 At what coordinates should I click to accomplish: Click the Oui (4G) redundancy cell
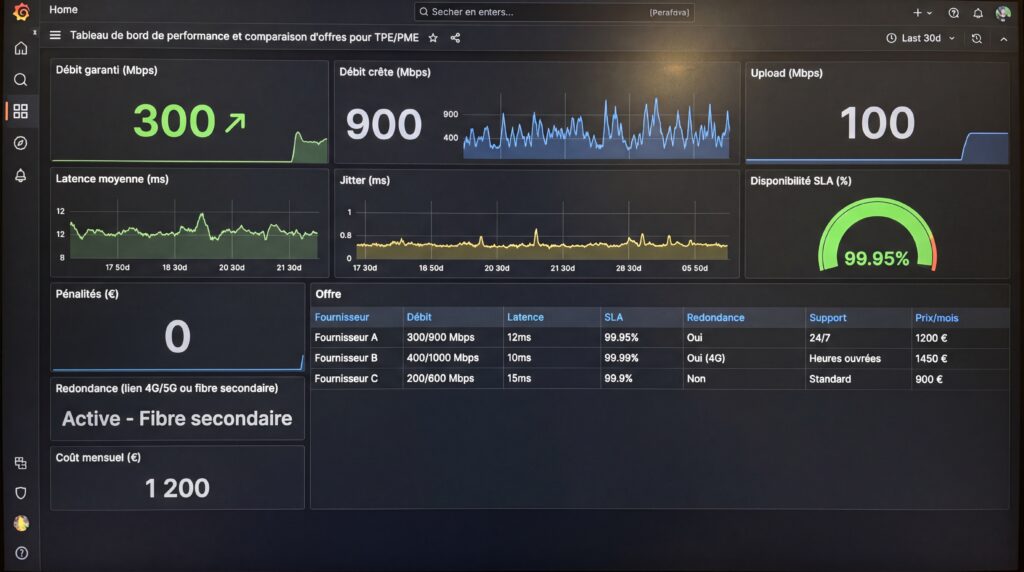705,358
